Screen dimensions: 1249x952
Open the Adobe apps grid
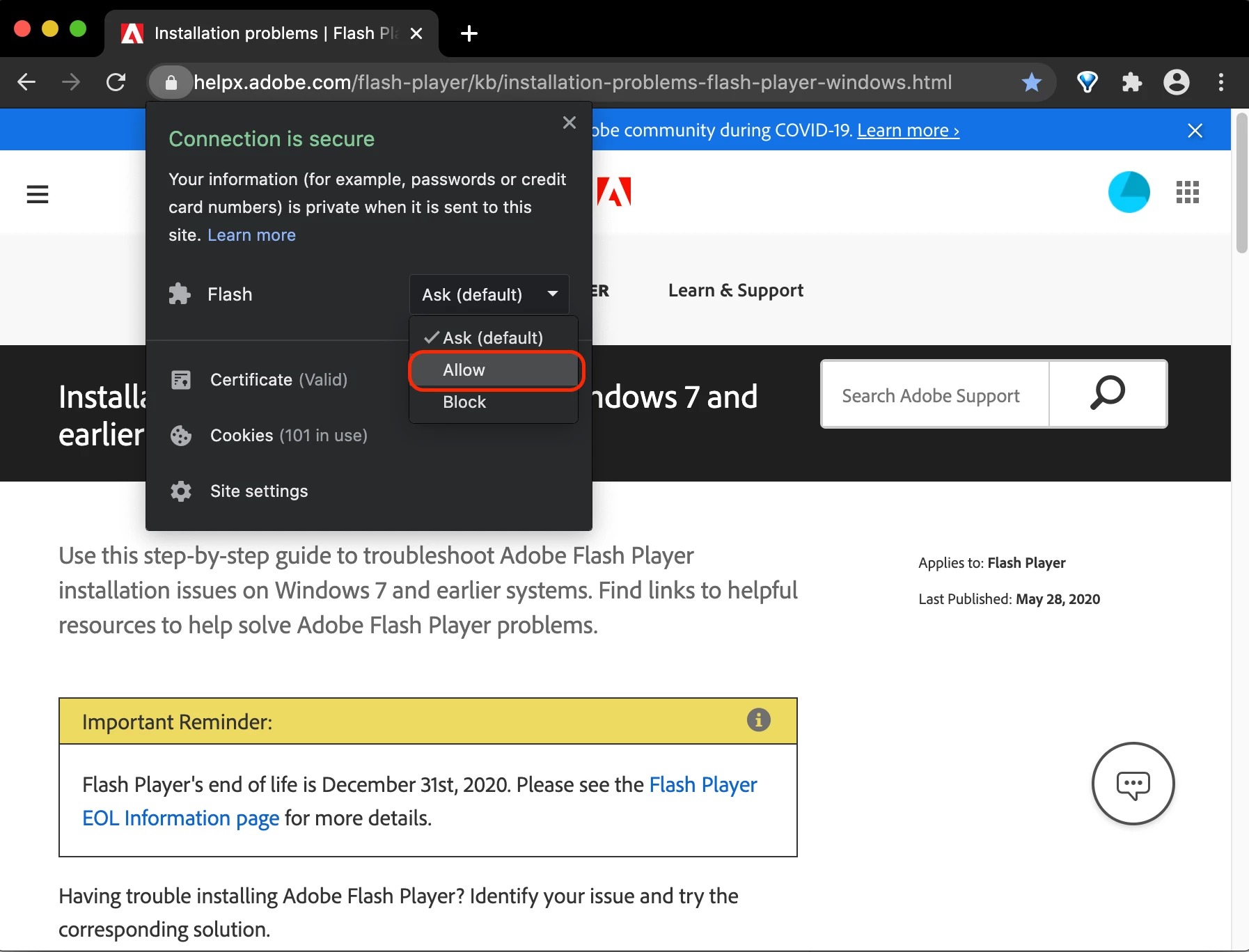point(1188,192)
